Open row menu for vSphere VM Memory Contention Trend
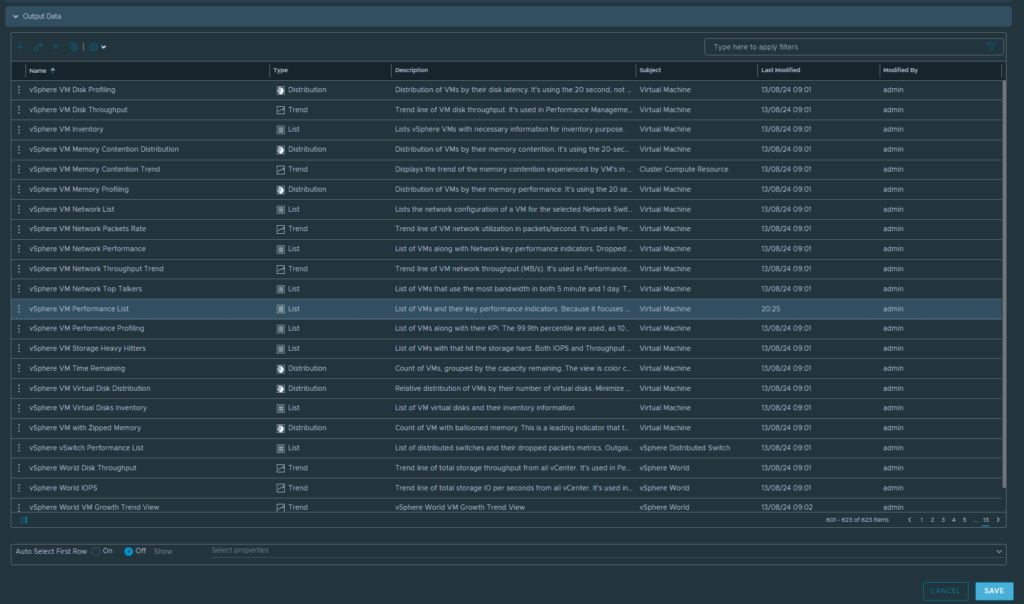The height and width of the screenshot is (604, 1024). [x=19, y=169]
